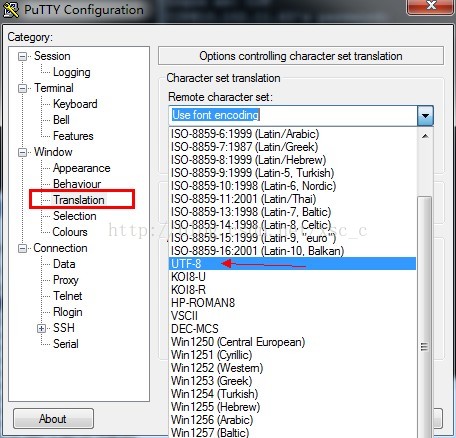Open the Colours category
The height and width of the screenshot is (438, 456).
tap(70, 232)
